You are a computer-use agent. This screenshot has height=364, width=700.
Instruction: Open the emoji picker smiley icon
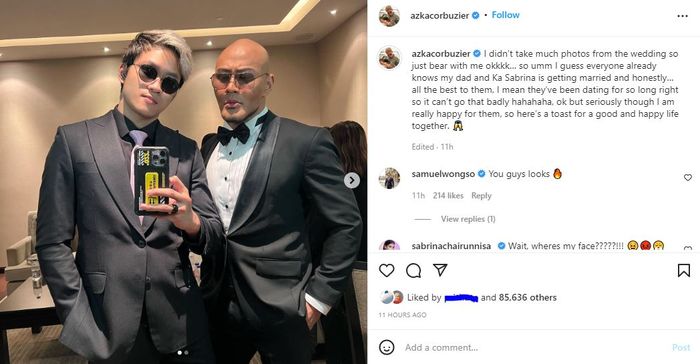387,347
